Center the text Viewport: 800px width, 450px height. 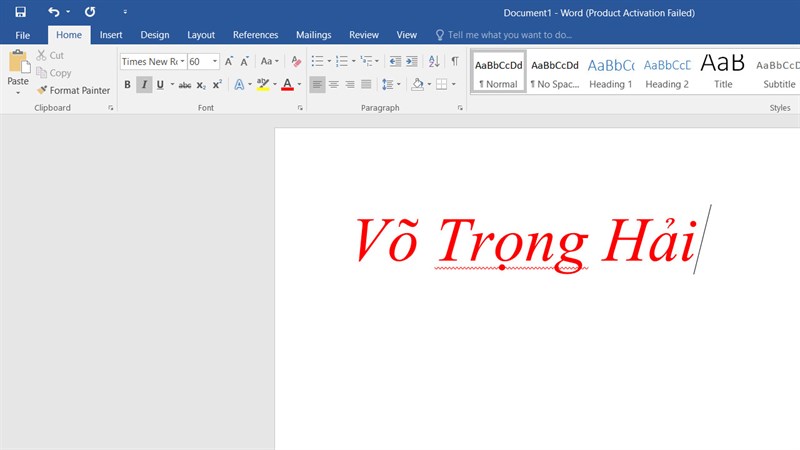pos(334,84)
